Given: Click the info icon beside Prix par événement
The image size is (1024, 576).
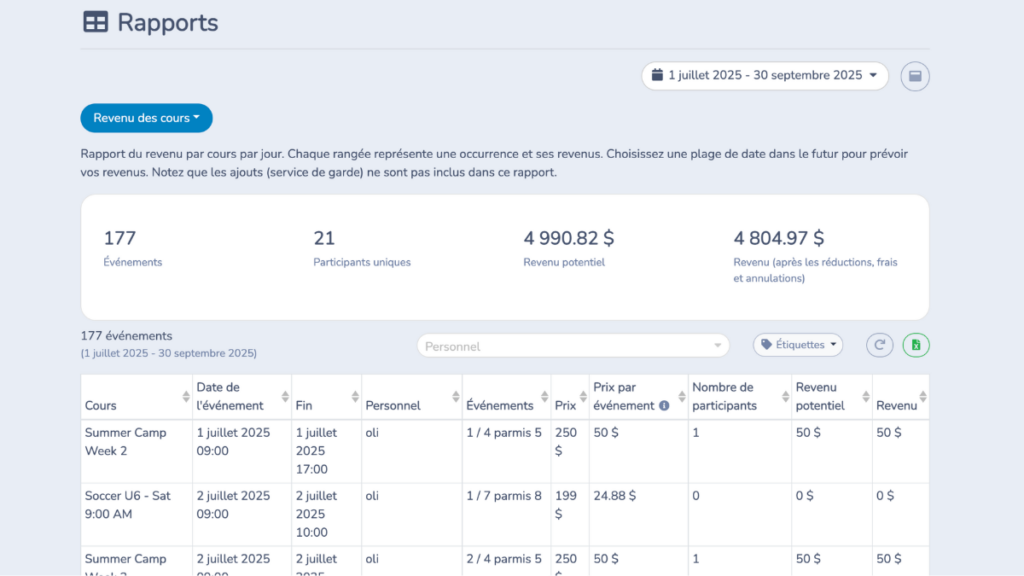Looking at the screenshot, I should [664, 406].
